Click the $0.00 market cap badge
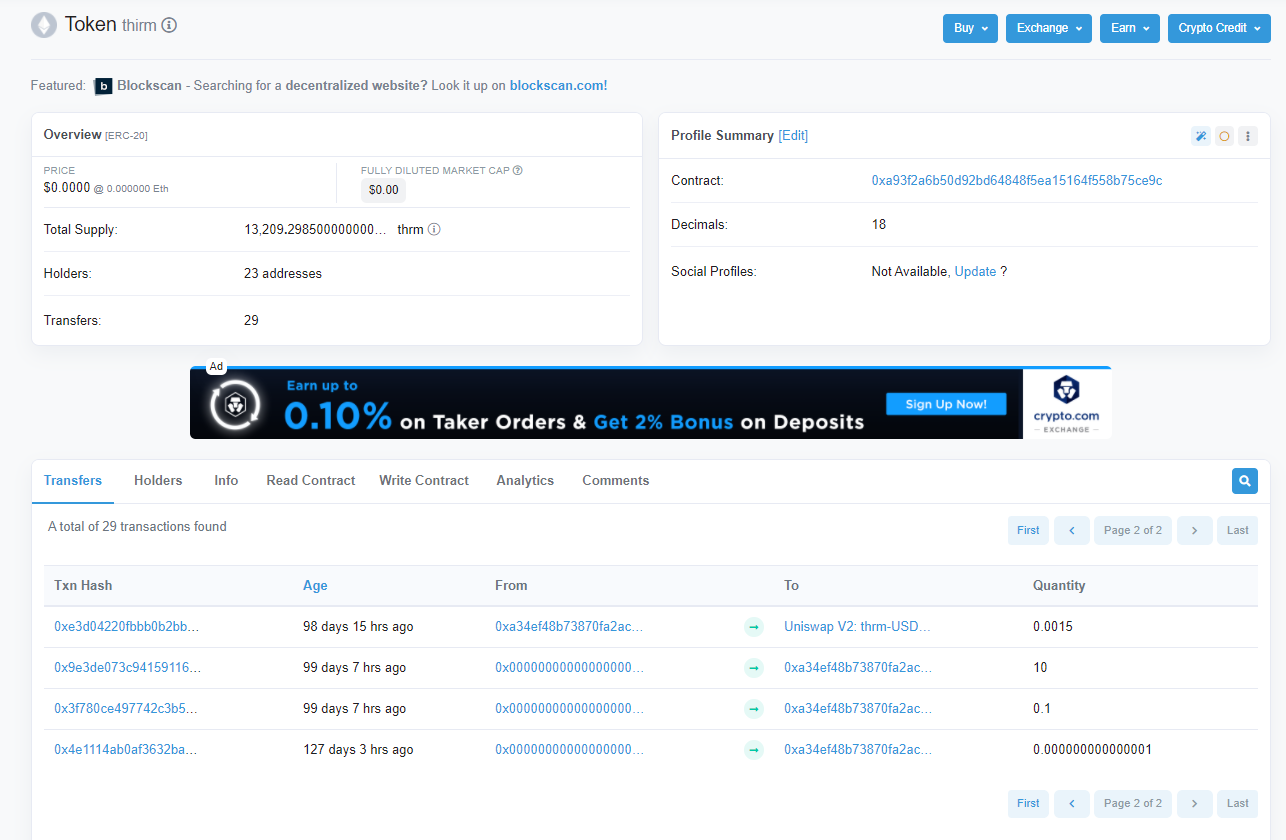This screenshot has width=1286, height=840. pos(383,190)
